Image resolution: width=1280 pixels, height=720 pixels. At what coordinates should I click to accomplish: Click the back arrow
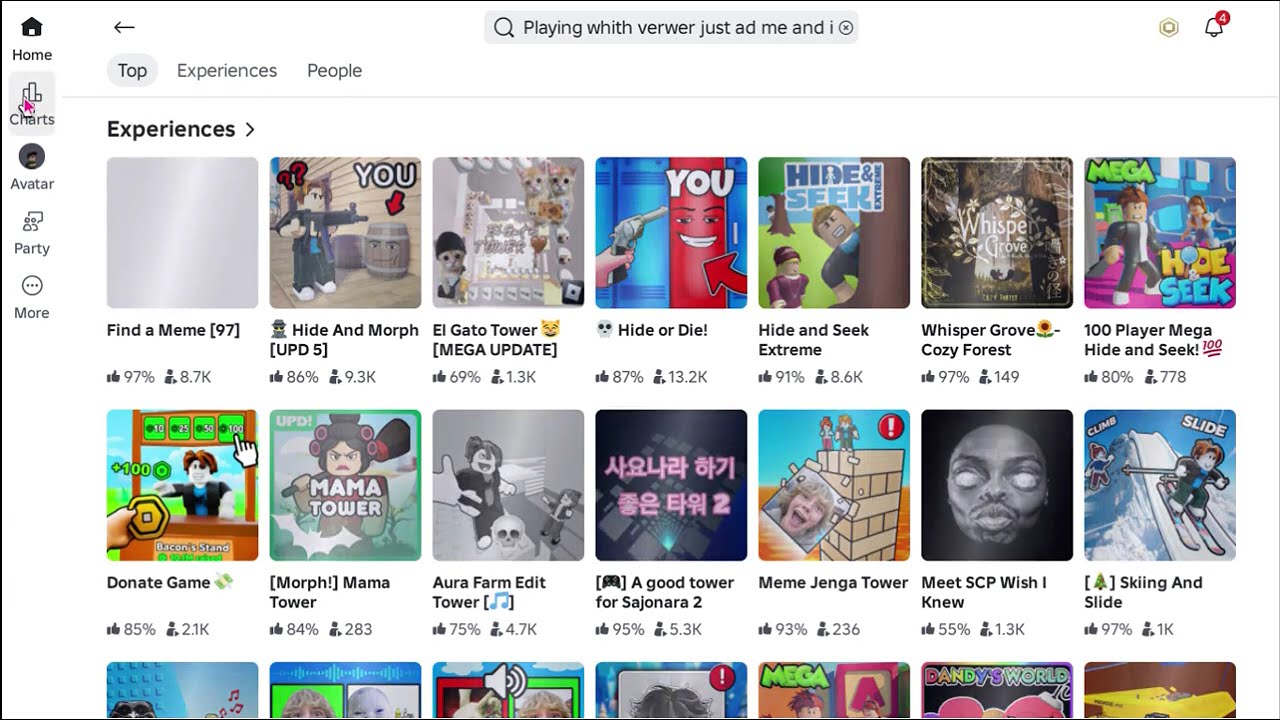(124, 28)
